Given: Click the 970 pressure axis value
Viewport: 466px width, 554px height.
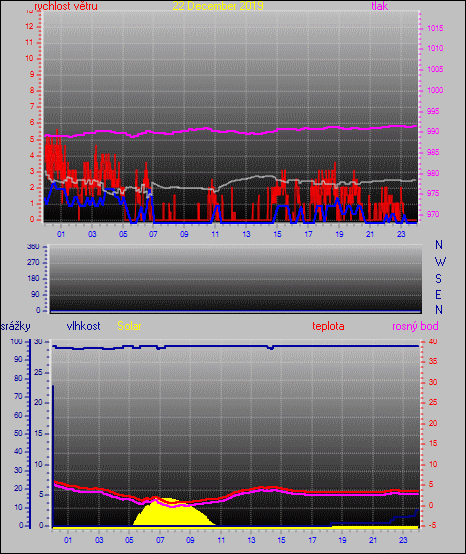Looking at the screenshot, I should [x=433, y=214].
